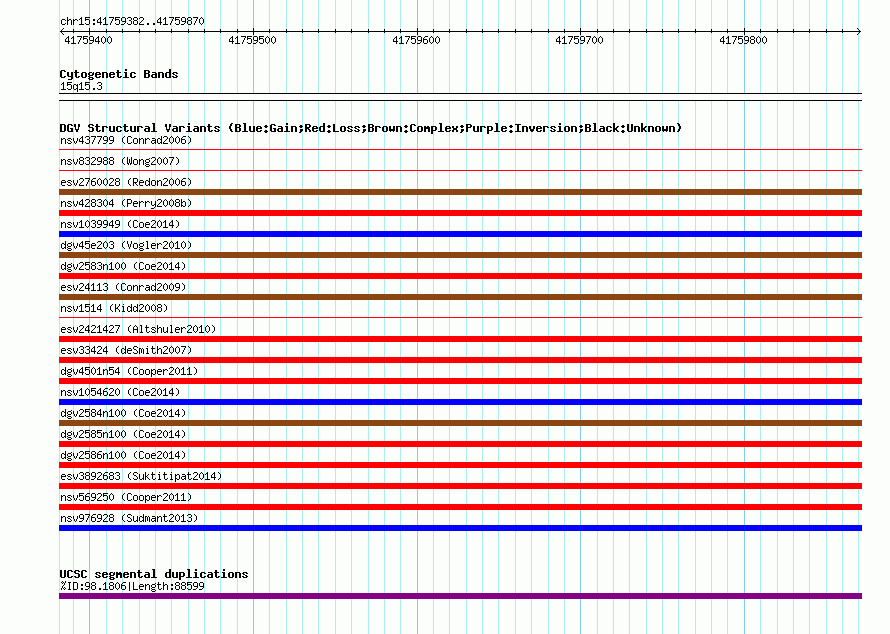Viewport: 890px width, 634px height.
Task: Click the blue bar under nsv976928
Action: 460,528
